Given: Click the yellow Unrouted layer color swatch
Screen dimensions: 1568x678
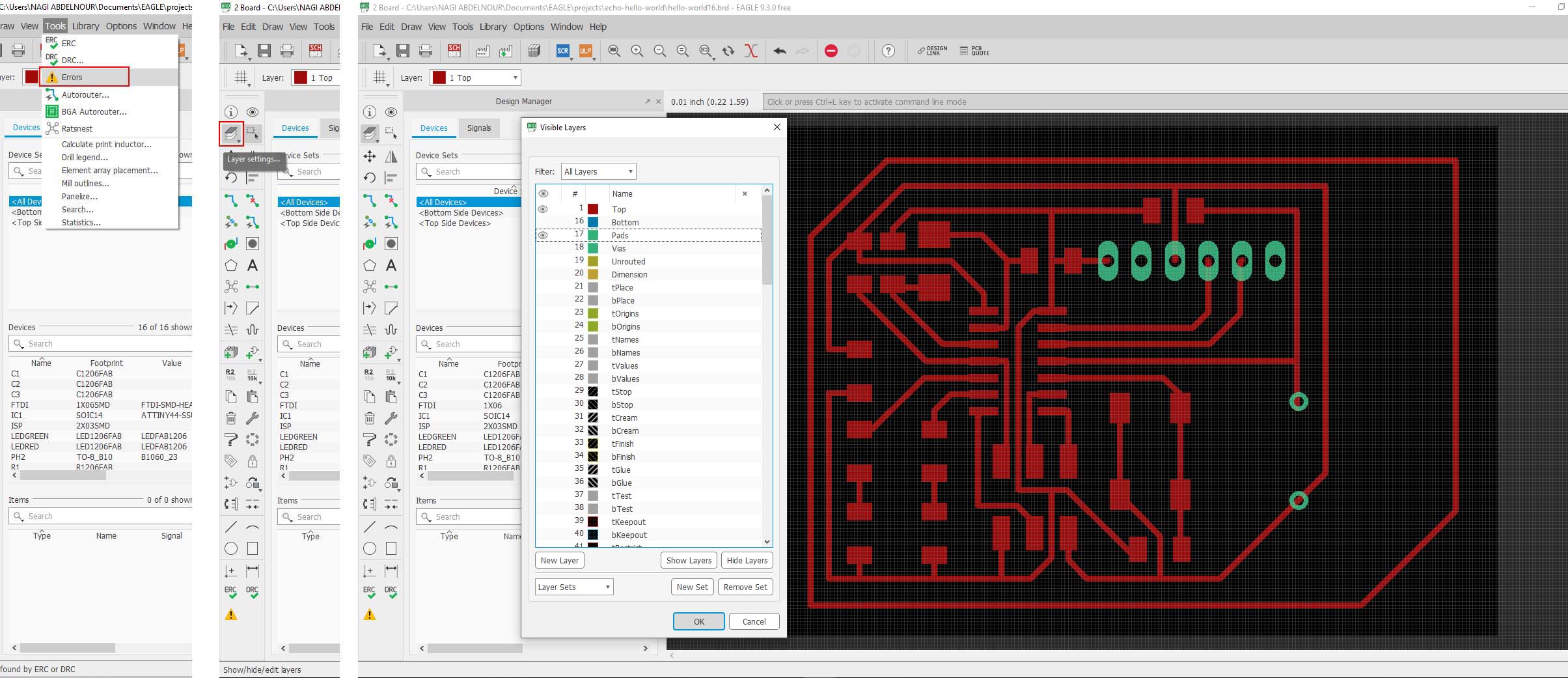Looking at the screenshot, I should click(x=593, y=261).
